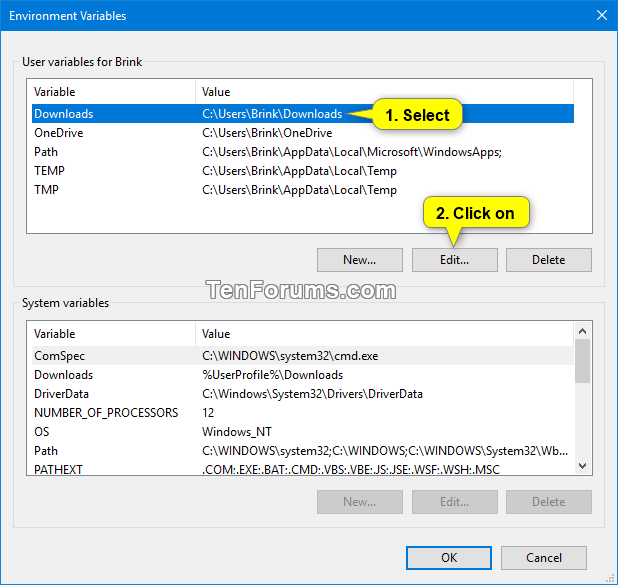Click the system variables scrollbar thumb
Image resolution: width=618 pixels, height=585 pixels.
point(583,361)
